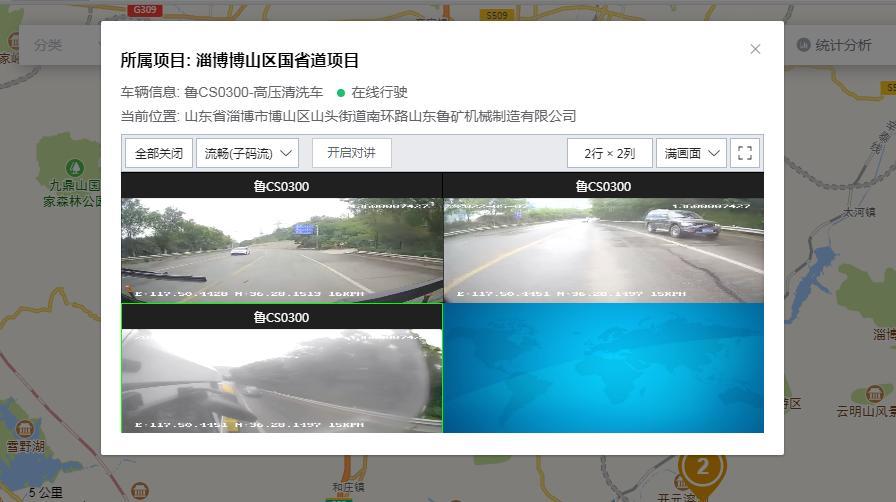Click the 统计分析 statistics icon
This screenshot has height=502, width=896.
[803, 45]
